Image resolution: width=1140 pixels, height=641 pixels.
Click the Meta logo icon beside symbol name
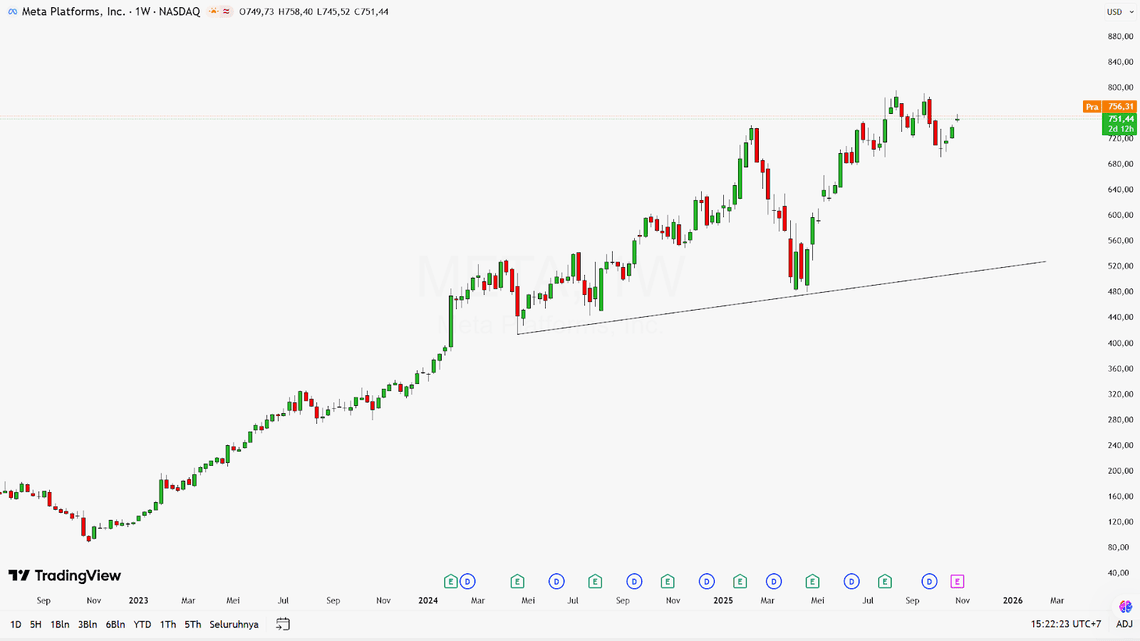(x=13, y=12)
